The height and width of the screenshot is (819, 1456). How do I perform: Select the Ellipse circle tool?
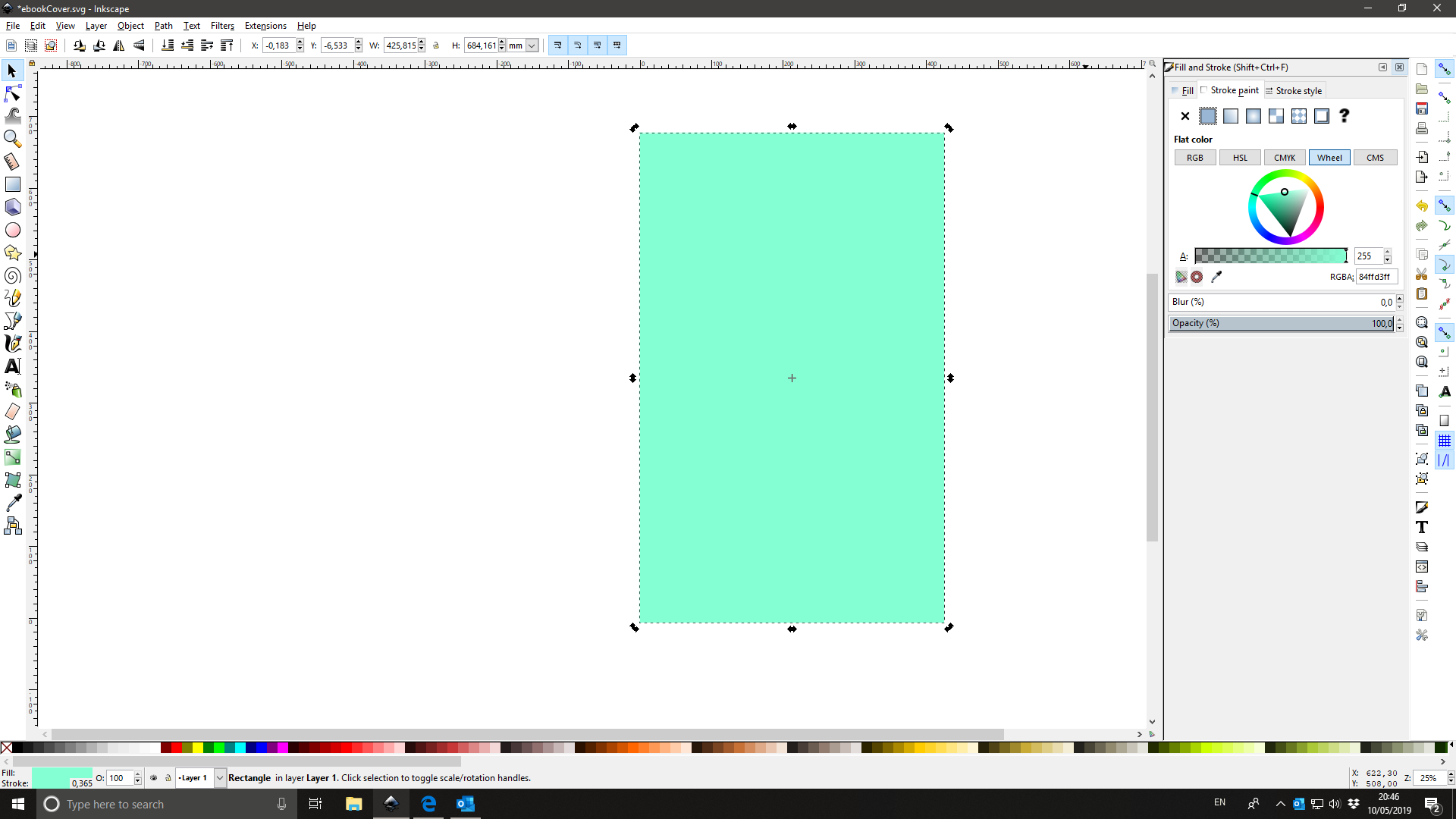coord(12,230)
